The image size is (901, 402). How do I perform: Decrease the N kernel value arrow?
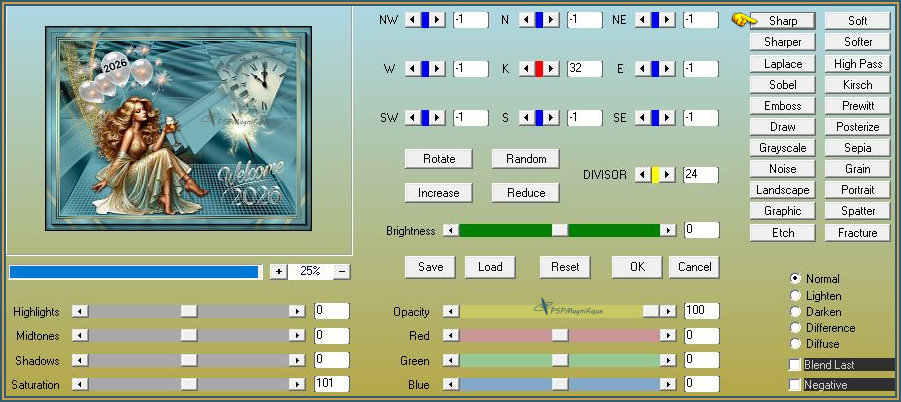[525, 20]
